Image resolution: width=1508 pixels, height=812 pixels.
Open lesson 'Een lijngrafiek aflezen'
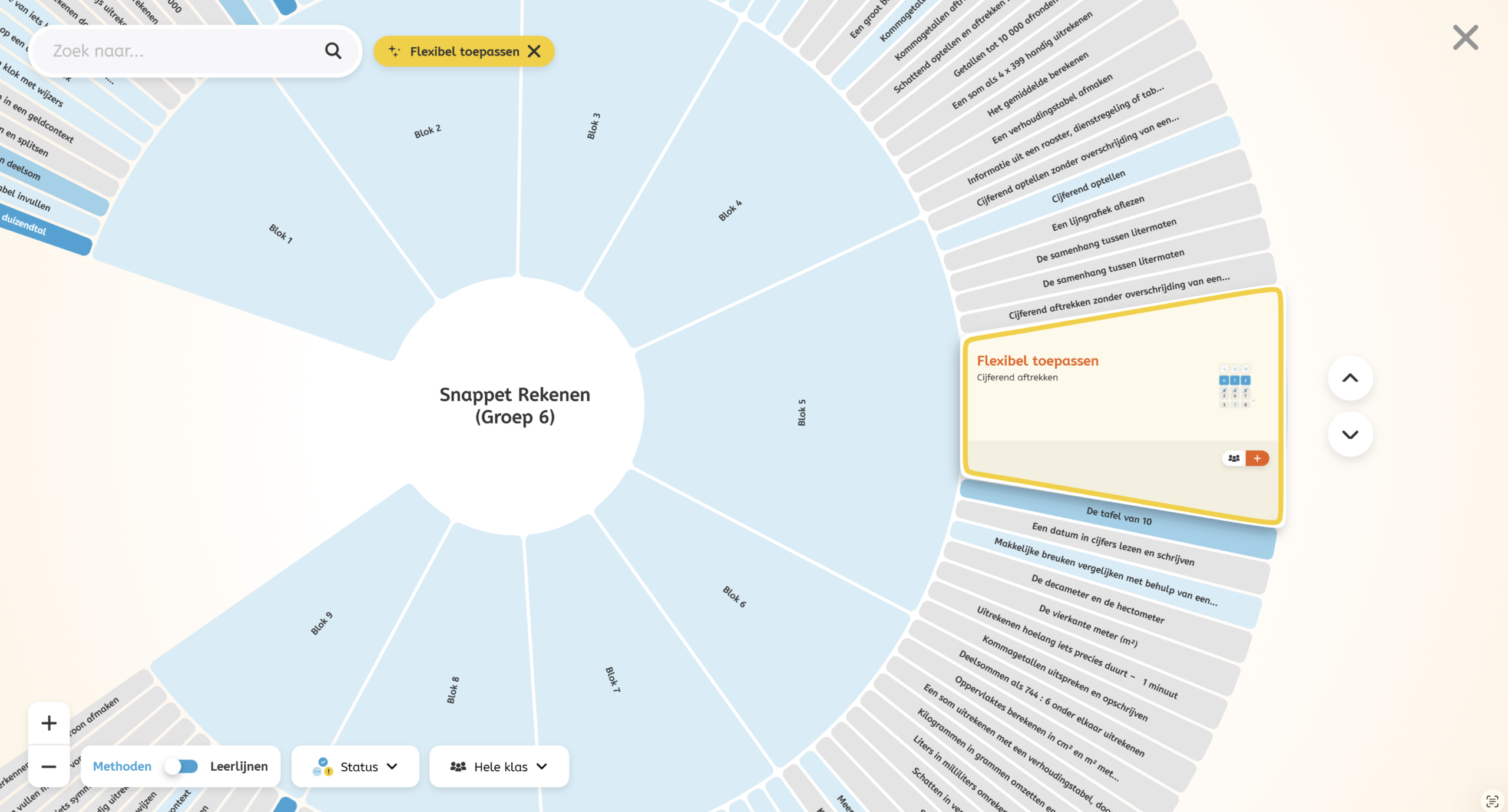(x=1098, y=213)
